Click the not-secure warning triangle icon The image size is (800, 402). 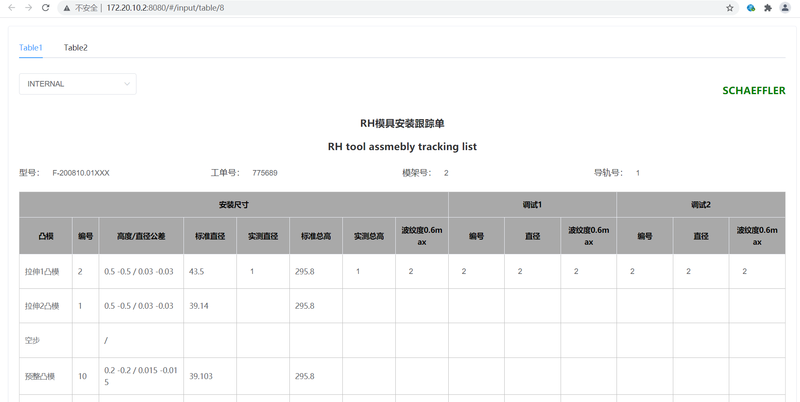pyautogui.click(x=66, y=8)
